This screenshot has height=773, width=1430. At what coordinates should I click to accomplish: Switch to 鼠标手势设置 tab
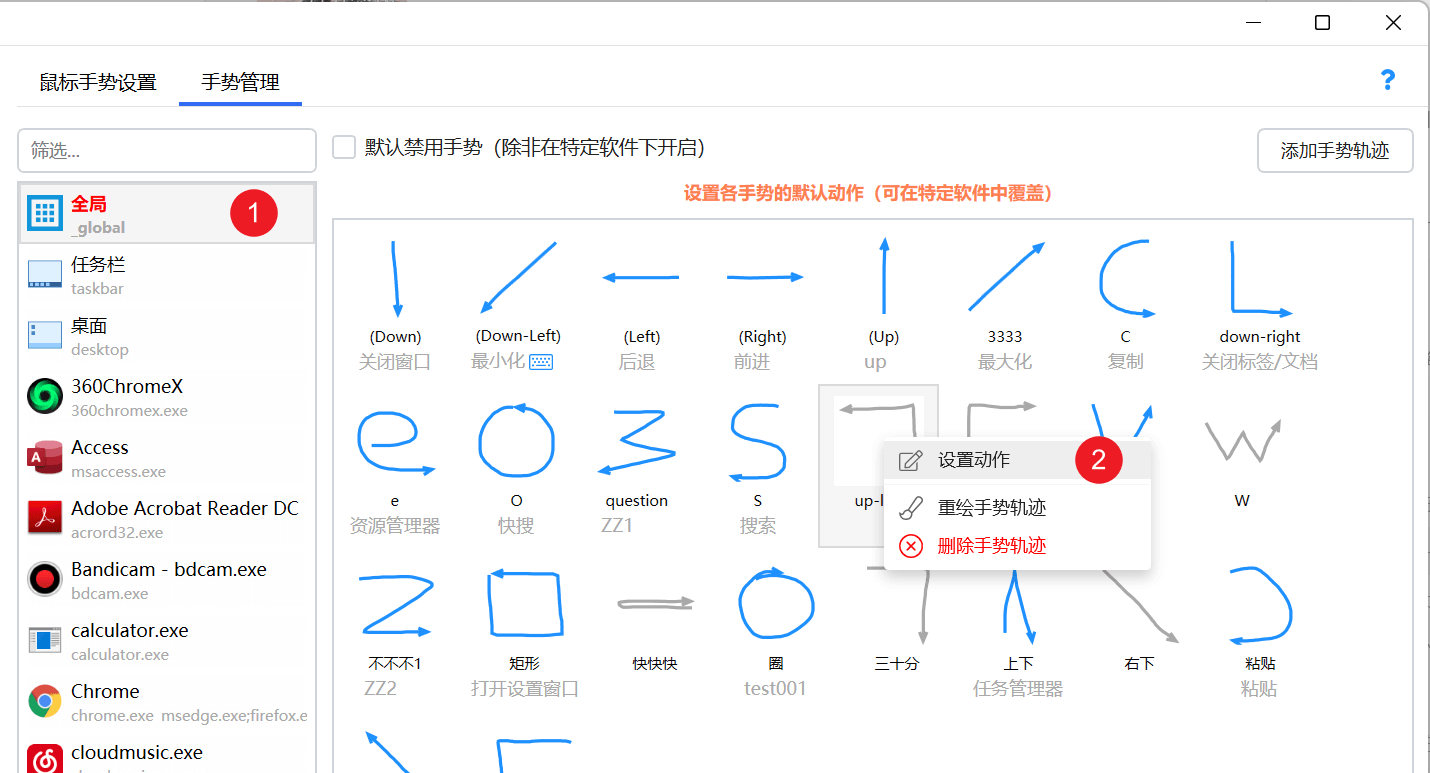pos(98,82)
